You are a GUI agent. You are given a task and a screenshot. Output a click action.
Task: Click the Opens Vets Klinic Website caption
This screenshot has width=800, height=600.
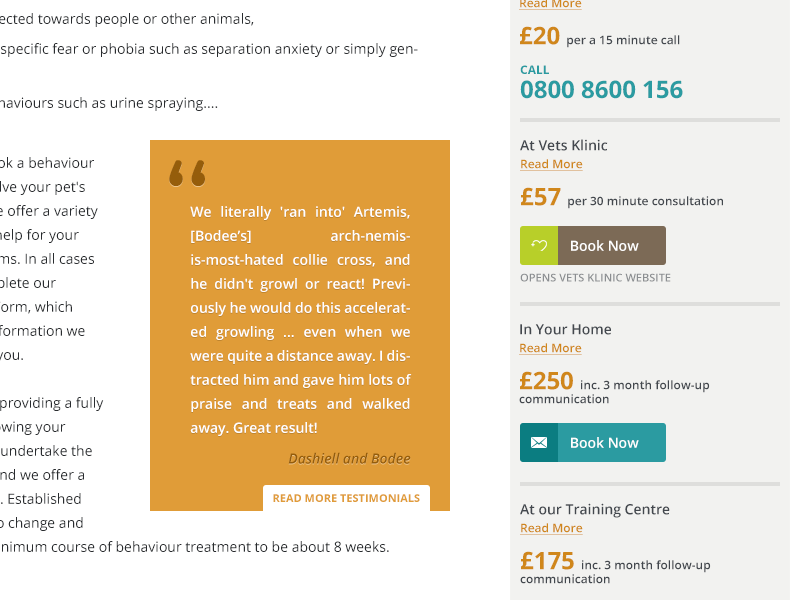(x=595, y=278)
